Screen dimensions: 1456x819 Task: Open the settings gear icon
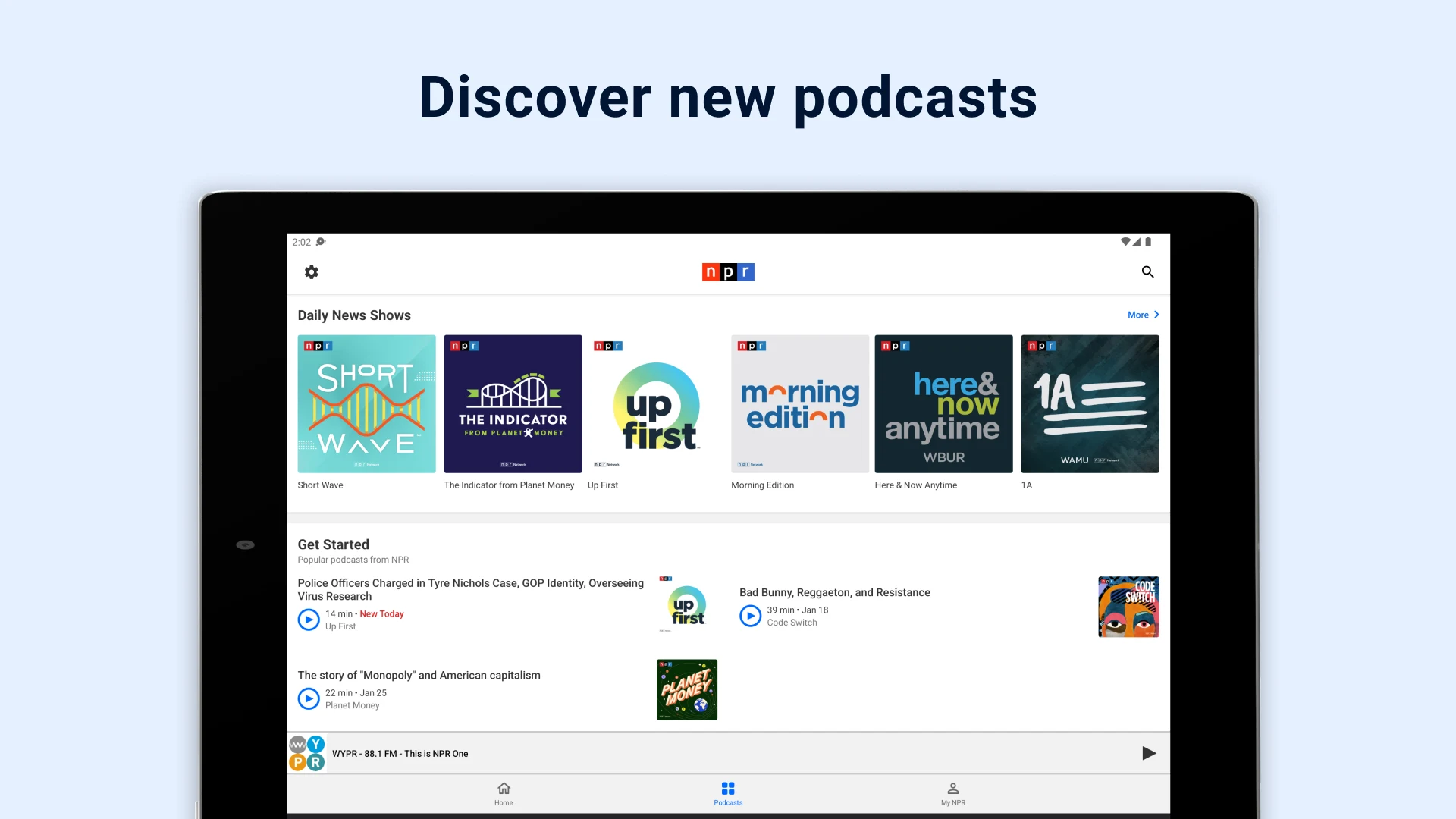(x=312, y=272)
